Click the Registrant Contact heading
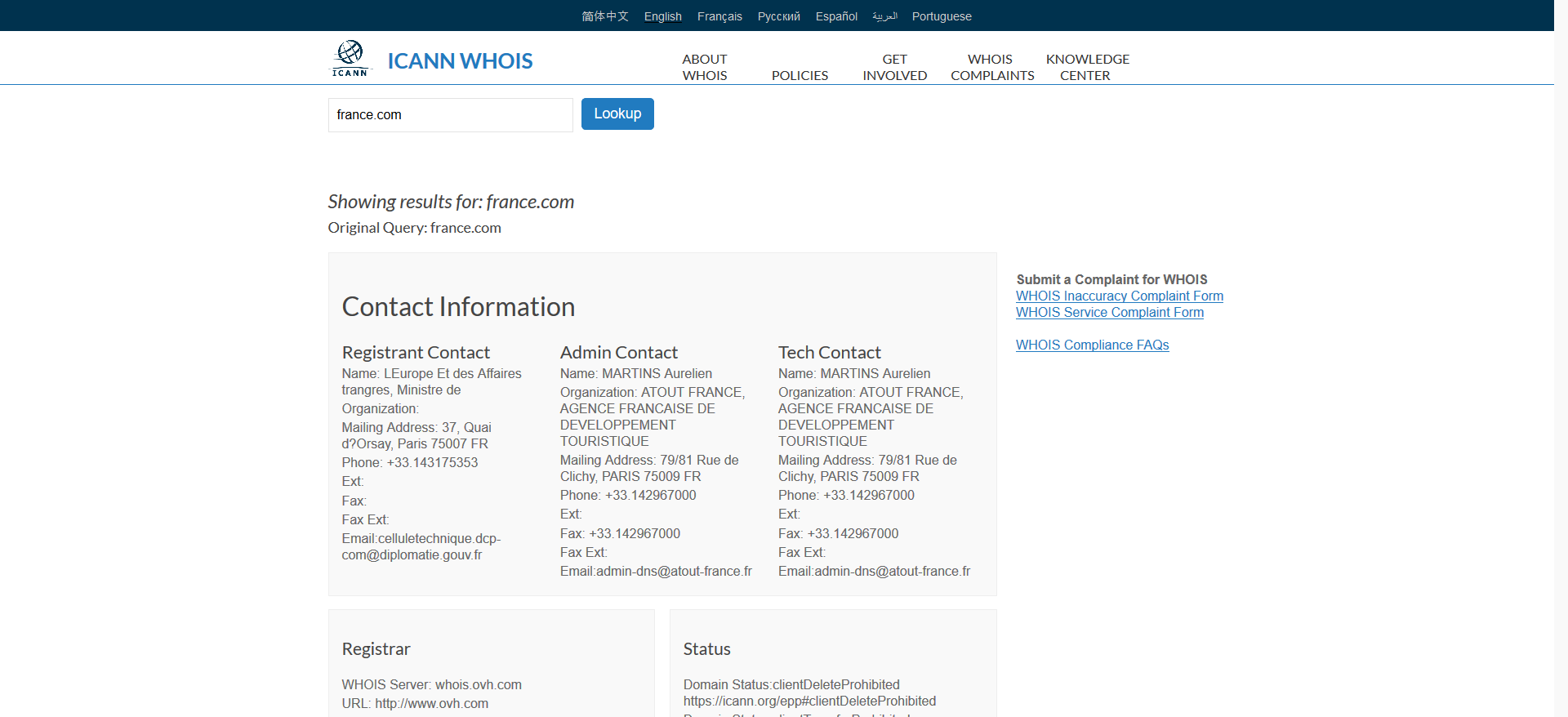This screenshot has width=1568, height=717. pos(416,353)
